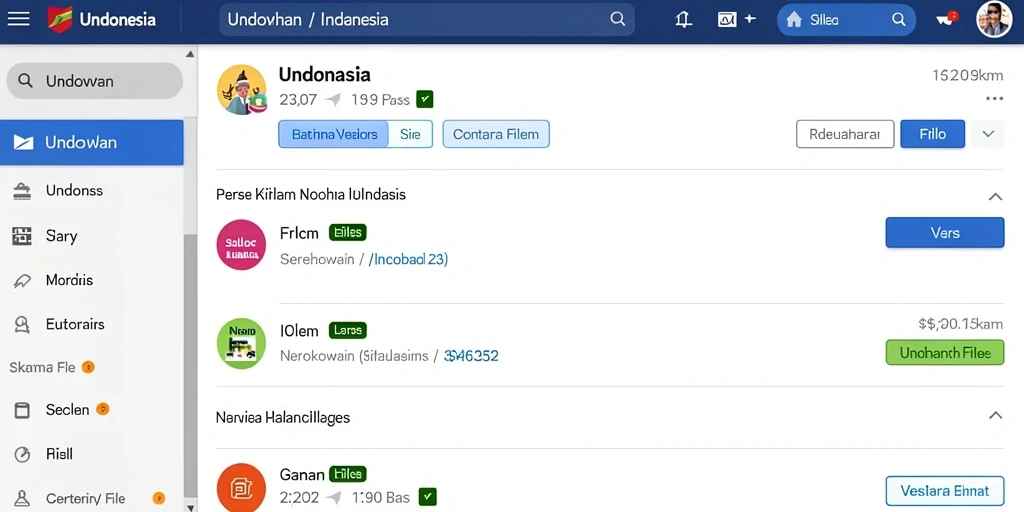Collapse the Perse Kirlam Noohia section
This screenshot has width=1024, height=512.
pos(995,196)
